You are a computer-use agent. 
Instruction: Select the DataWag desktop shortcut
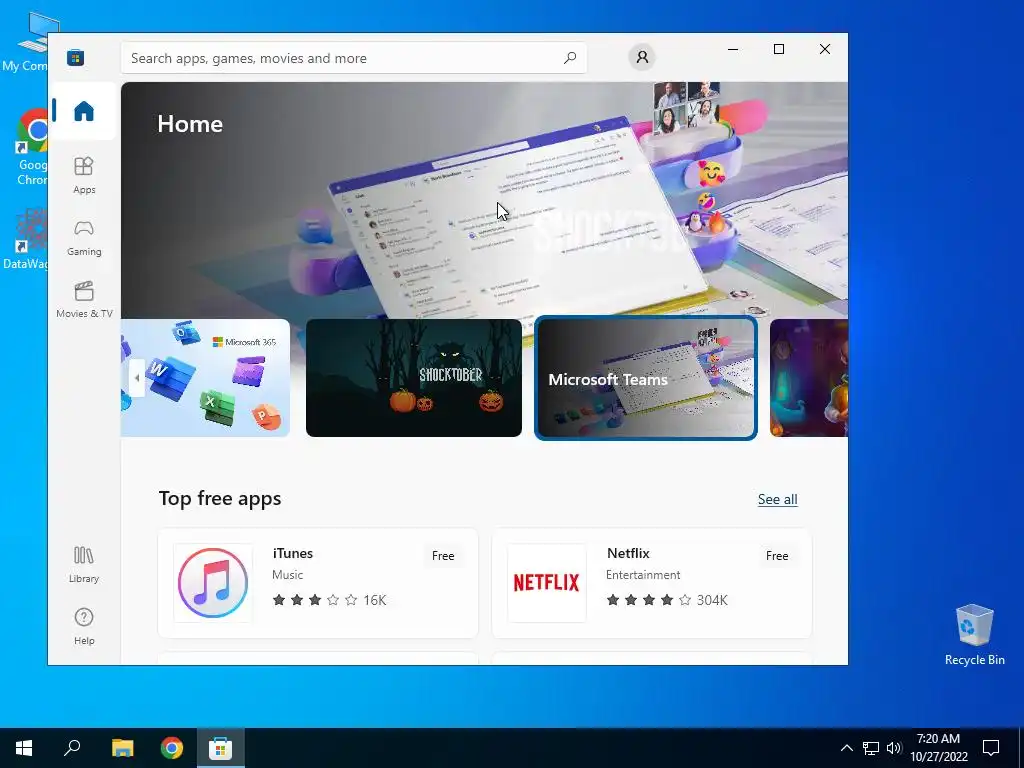(25, 238)
